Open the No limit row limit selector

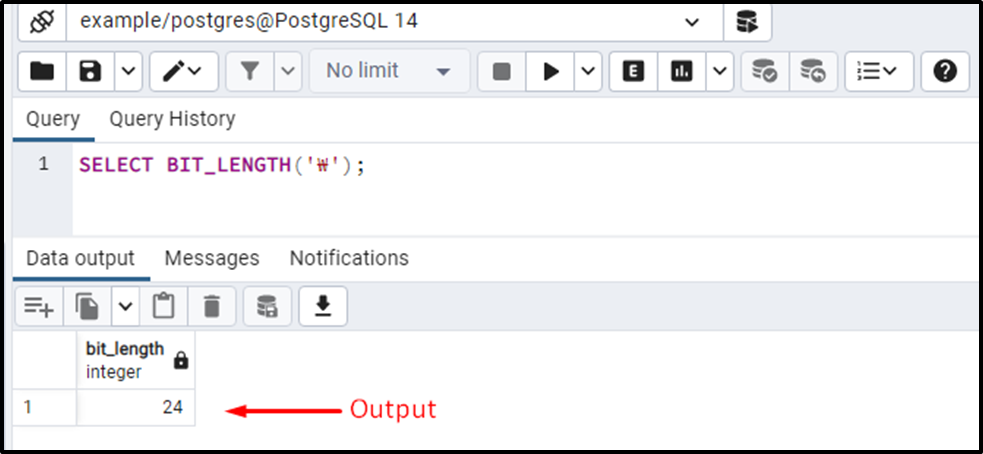tap(389, 71)
